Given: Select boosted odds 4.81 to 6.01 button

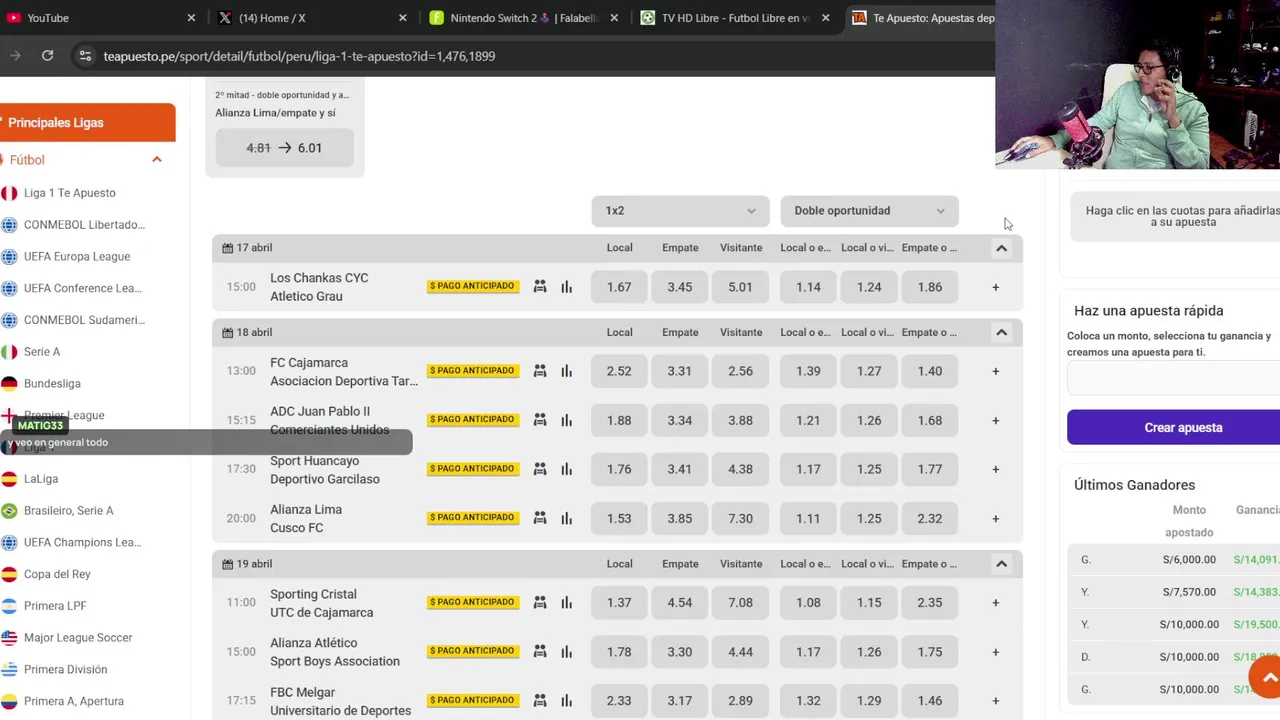Looking at the screenshot, I should coord(284,148).
